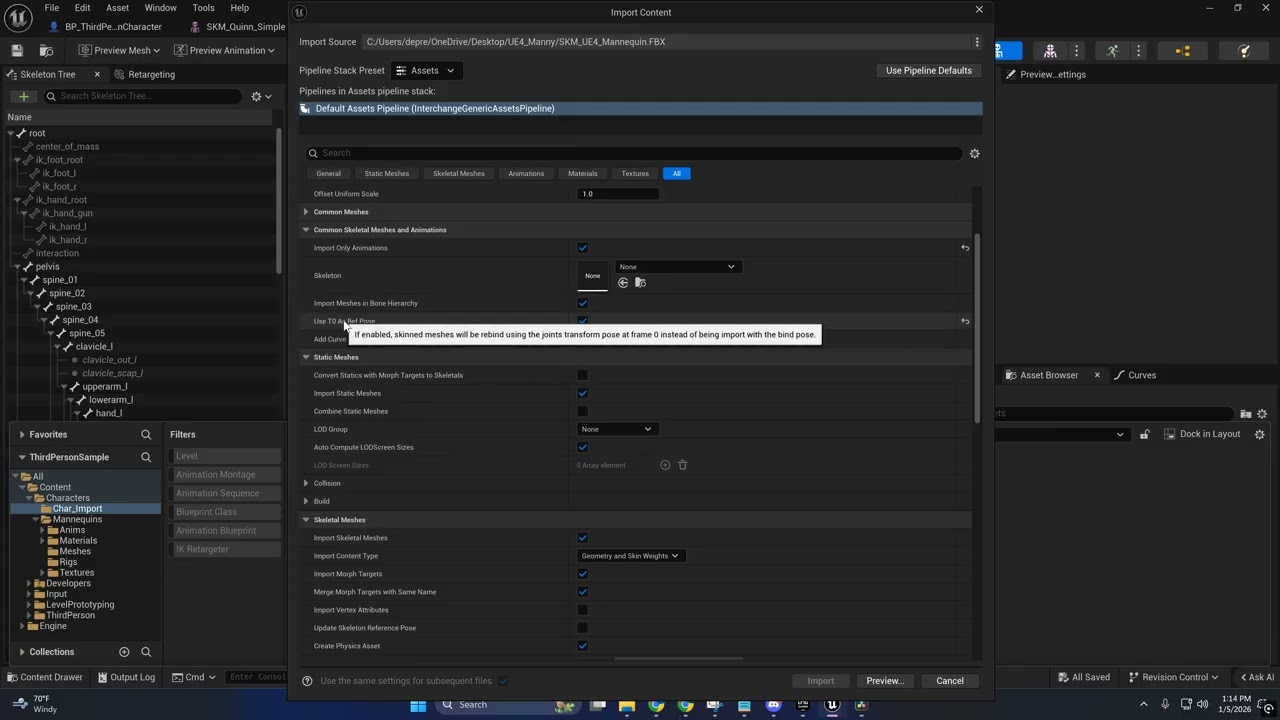
Task: Add a new bone with the green plus button
Action: click(x=23, y=96)
